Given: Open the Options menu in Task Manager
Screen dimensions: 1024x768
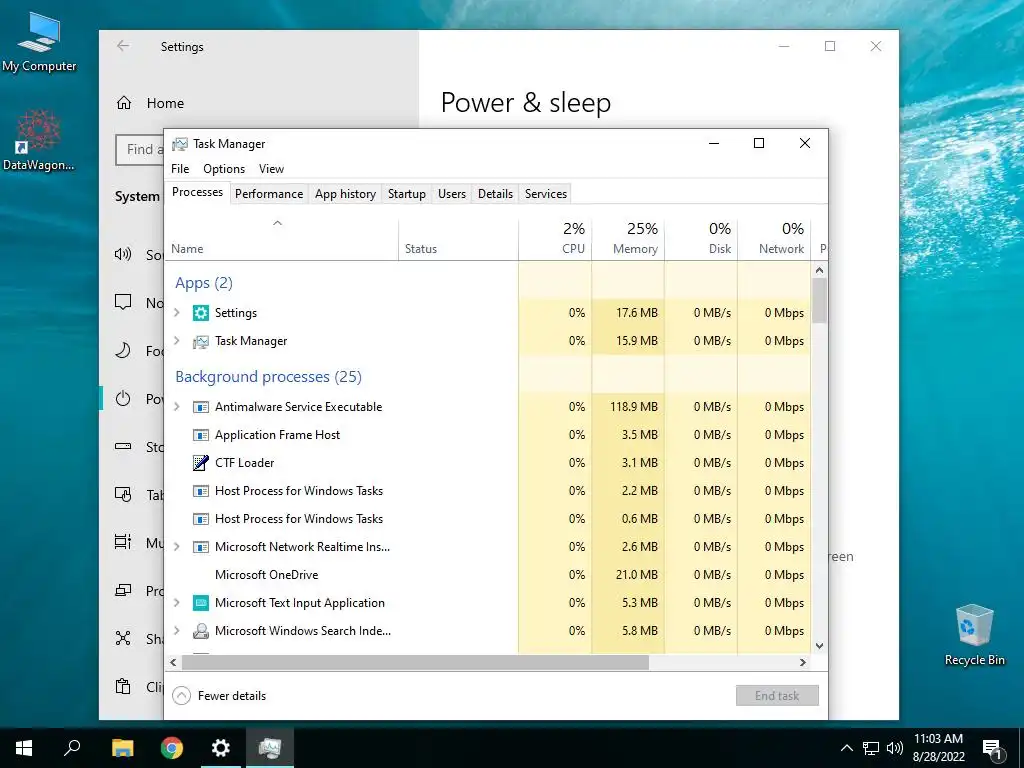Looking at the screenshot, I should 224,168.
